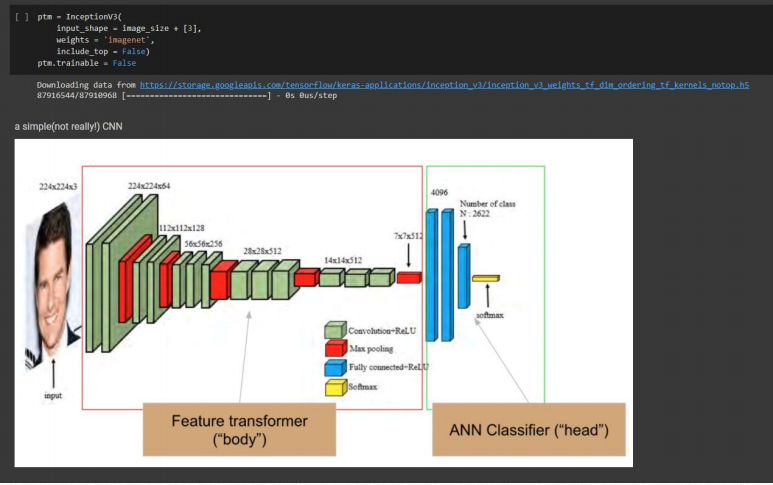Viewport: 773px width, 485px height.
Task: Click the green Convolution+ReLU legend swatch
Action: 335,330
